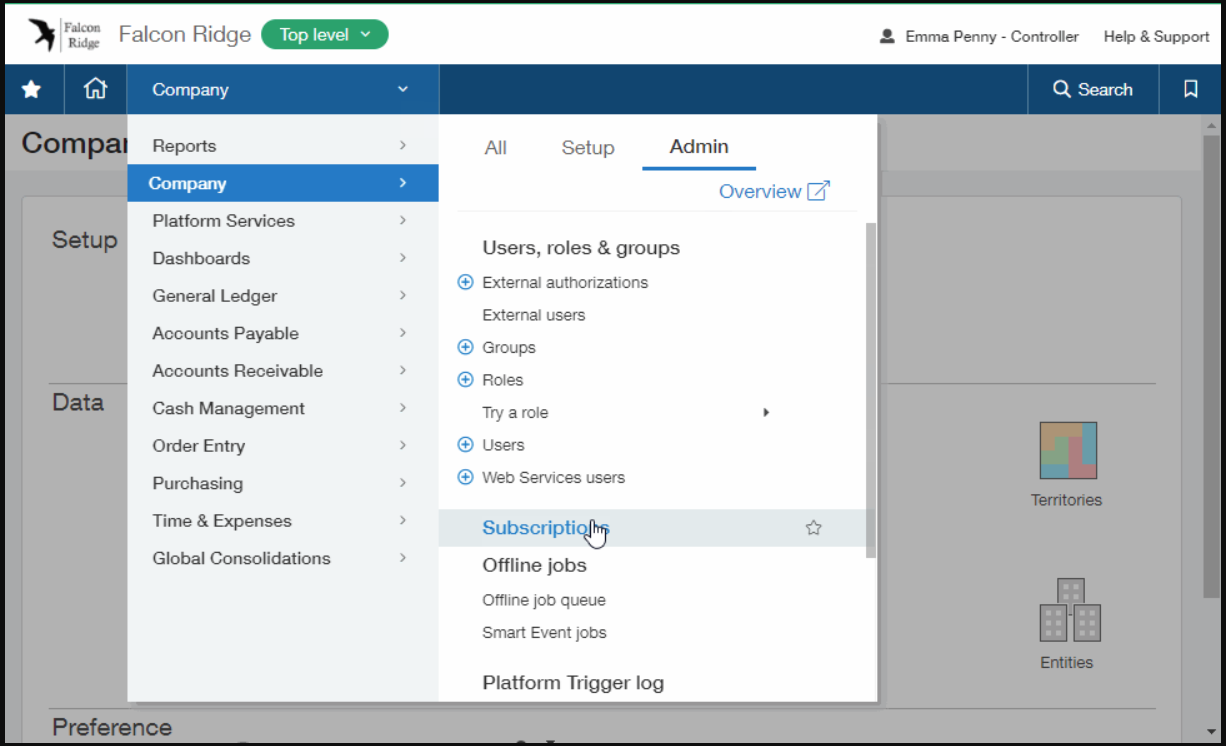Viewport: 1226px width, 746px height.
Task: Open the Offline job queue page
Action: coord(543,599)
